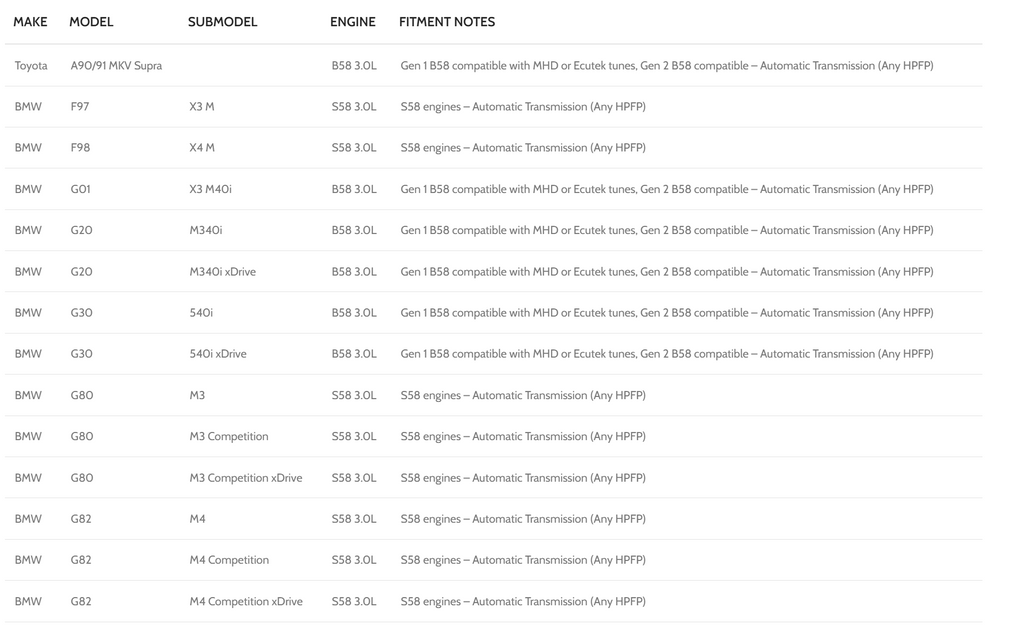Click the X4 M submodel cell
Viewport: 1024px width, 637px height.
(202, 148)
